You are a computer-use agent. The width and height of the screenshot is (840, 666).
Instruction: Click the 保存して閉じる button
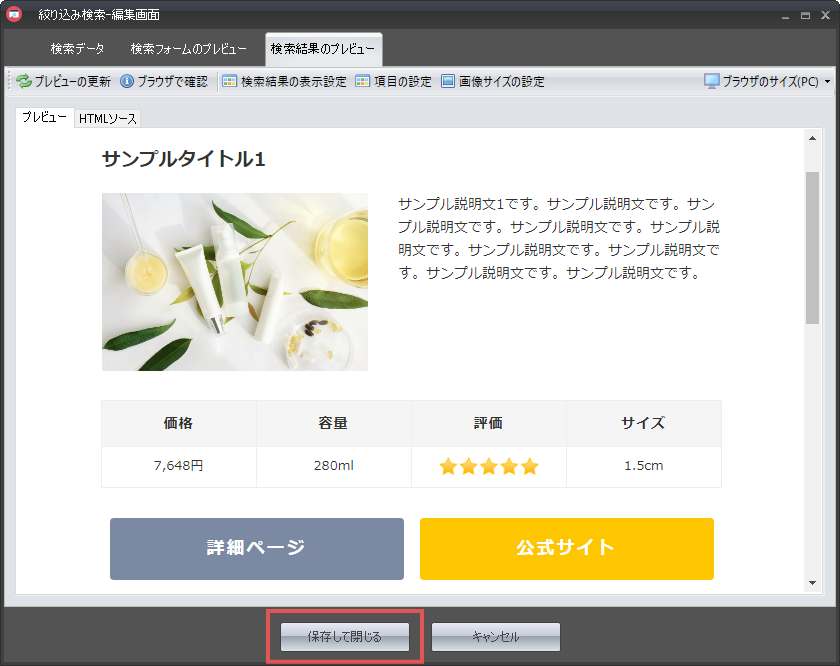[x=345, y=636]
